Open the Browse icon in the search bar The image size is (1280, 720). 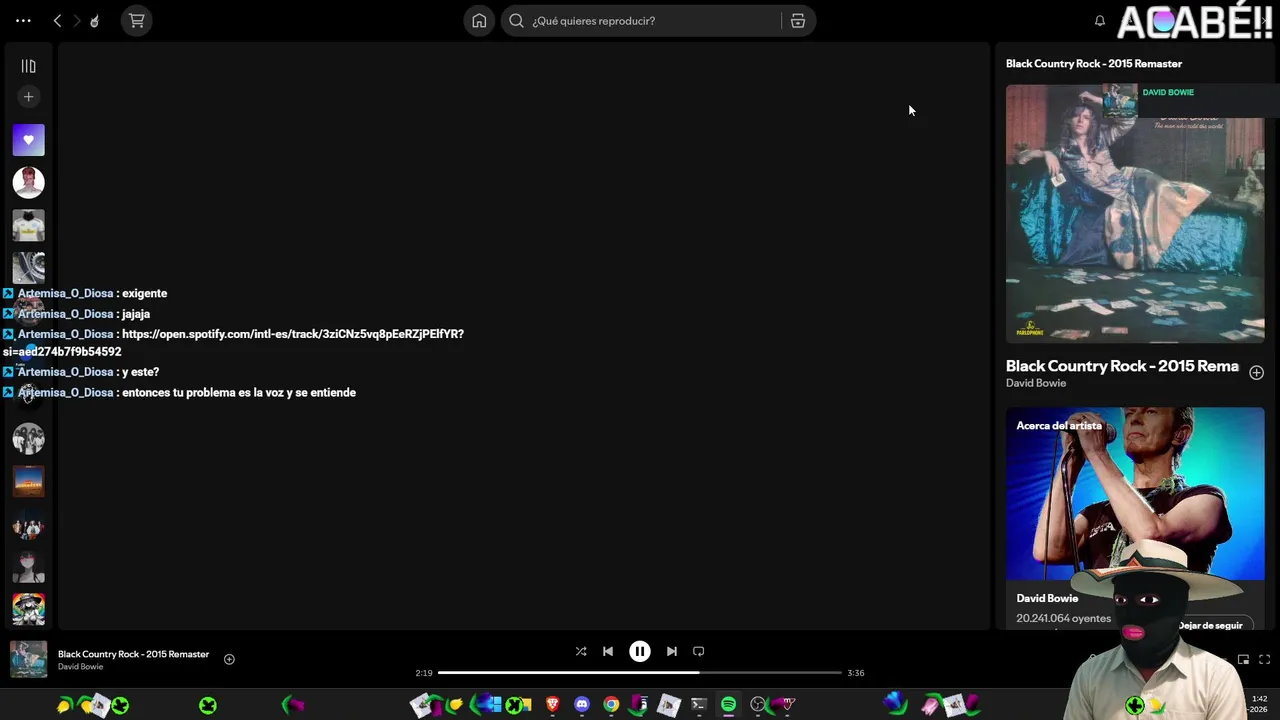click(798, 20)
